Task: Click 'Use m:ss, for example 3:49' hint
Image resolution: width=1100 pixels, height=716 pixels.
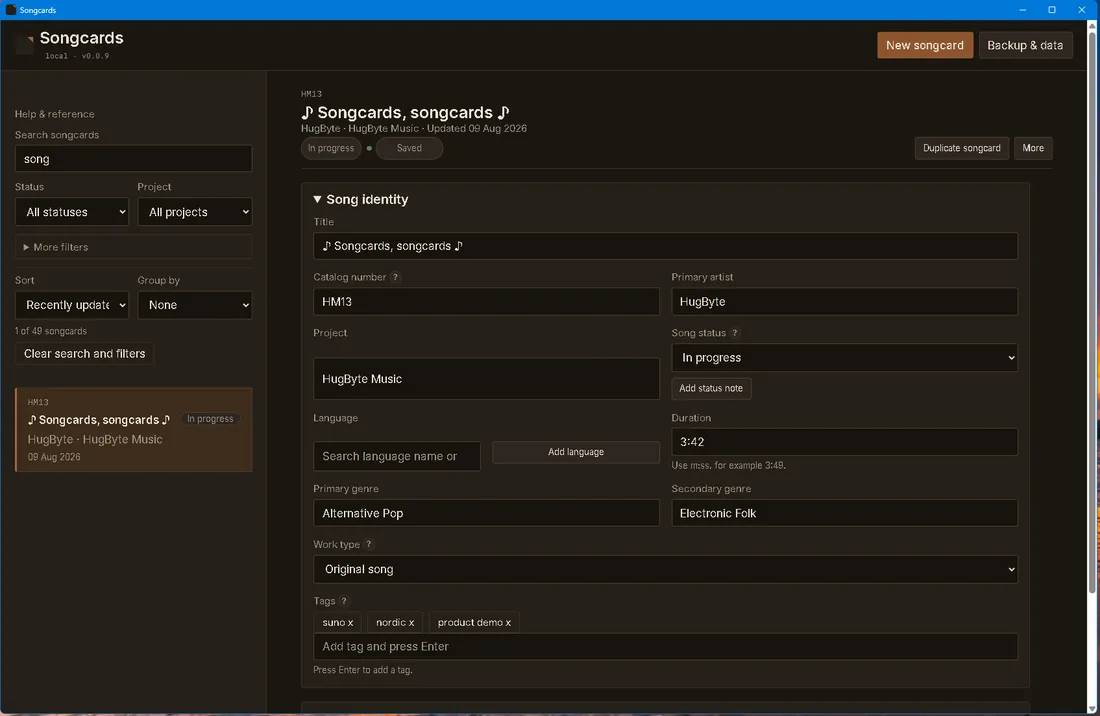Action: (x=728, y=466)
